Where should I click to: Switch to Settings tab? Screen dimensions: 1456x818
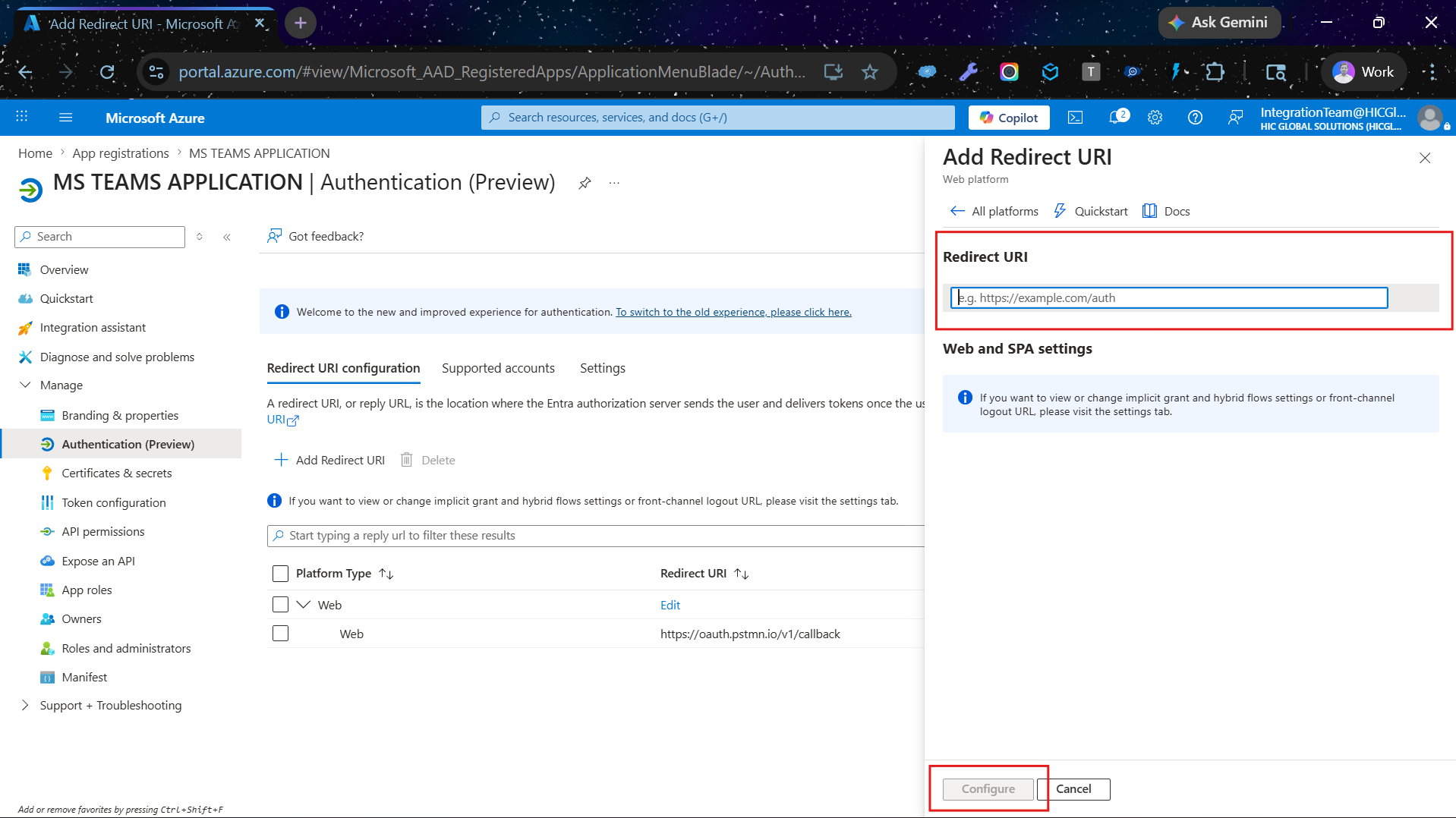click(x=602, y=368)
